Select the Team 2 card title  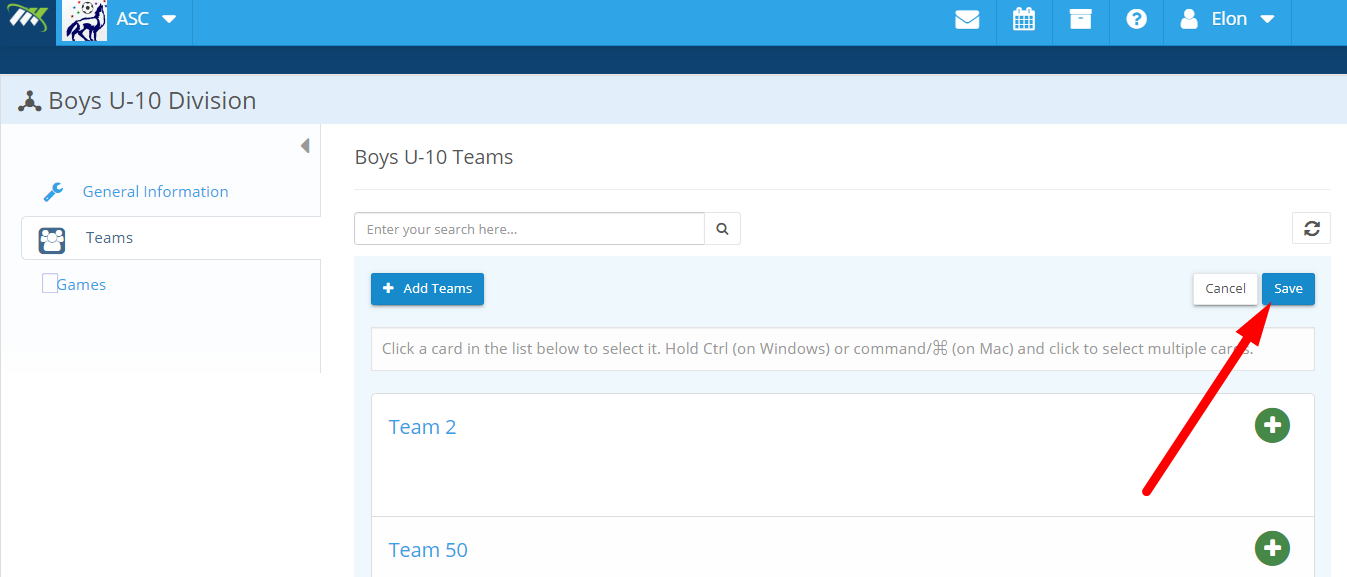coord(422,427)
